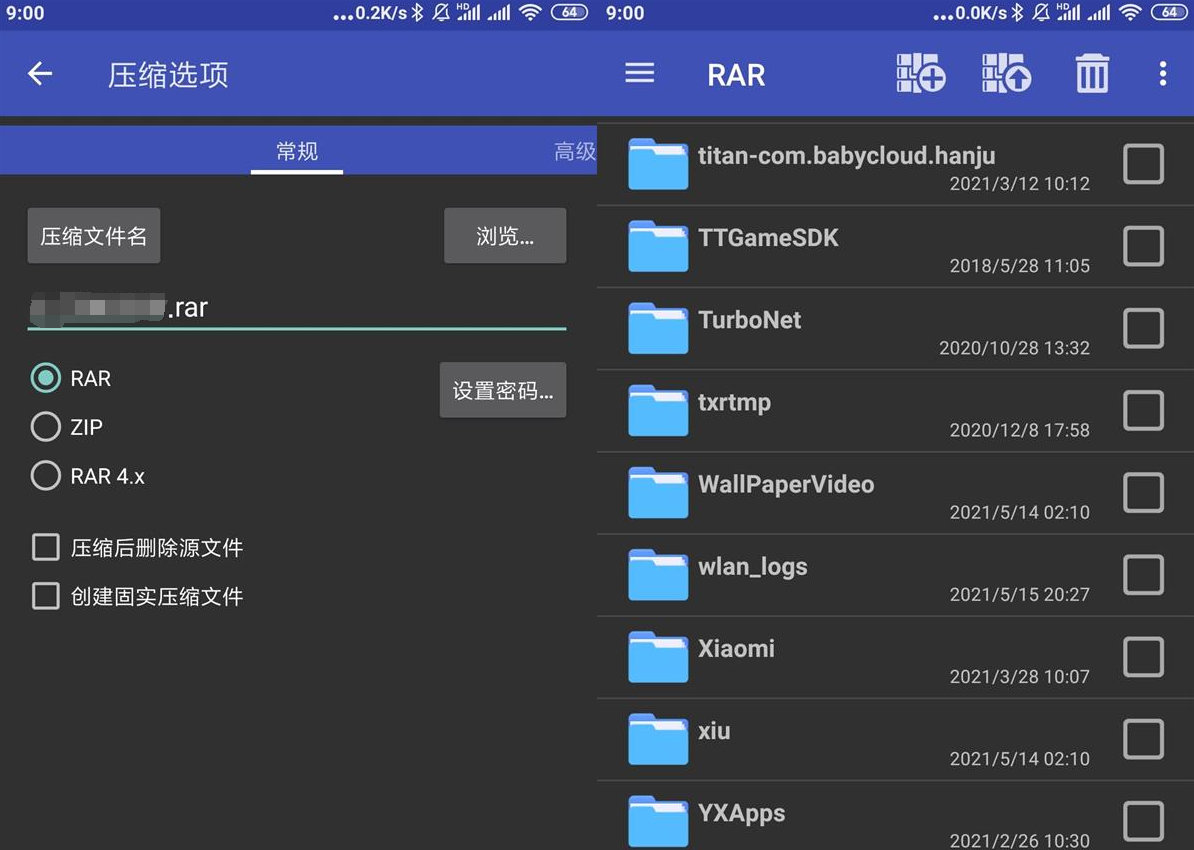Tap the 2020/10/28 13:32 date text
Image resolution: width=1194 pixels, height=850 pixels.
coord(1014,348)
